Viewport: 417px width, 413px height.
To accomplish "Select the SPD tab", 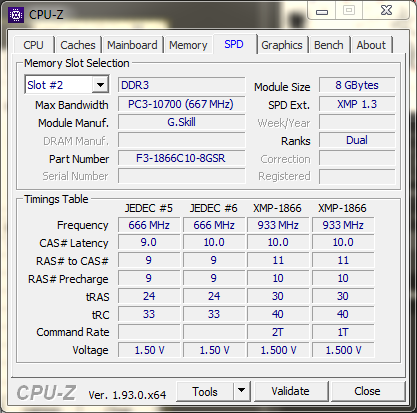I will [x=234, y=44].
